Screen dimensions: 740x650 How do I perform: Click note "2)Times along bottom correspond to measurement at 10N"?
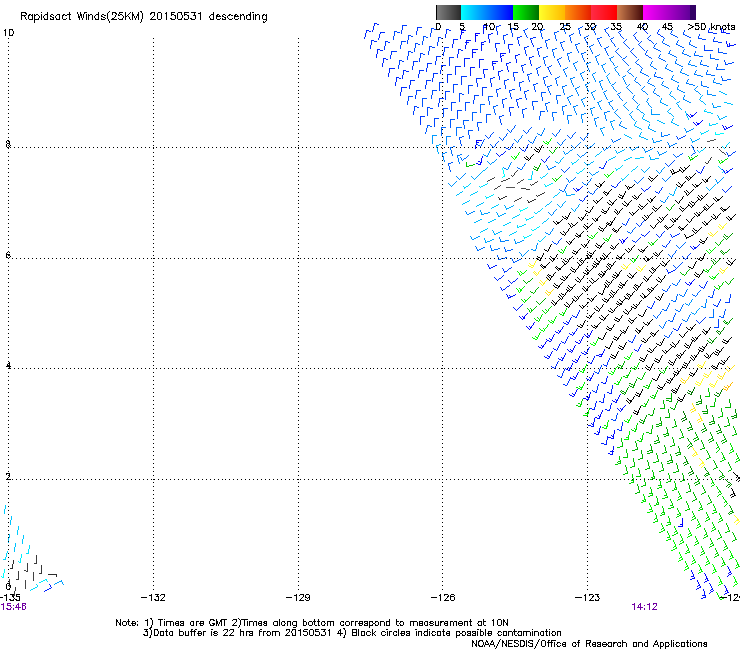point(370,623)
